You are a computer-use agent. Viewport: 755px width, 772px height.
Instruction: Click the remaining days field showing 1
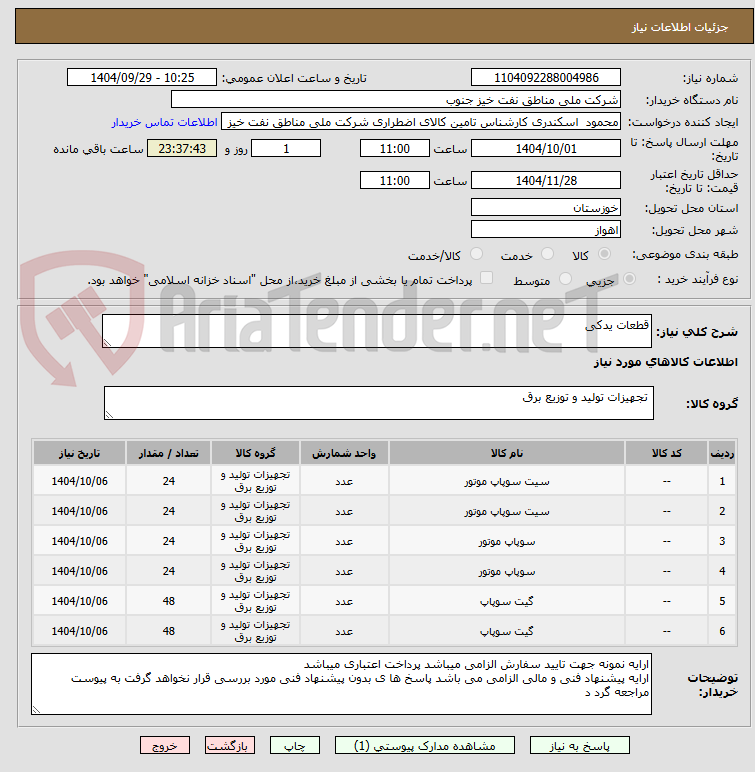coord(286,148)
